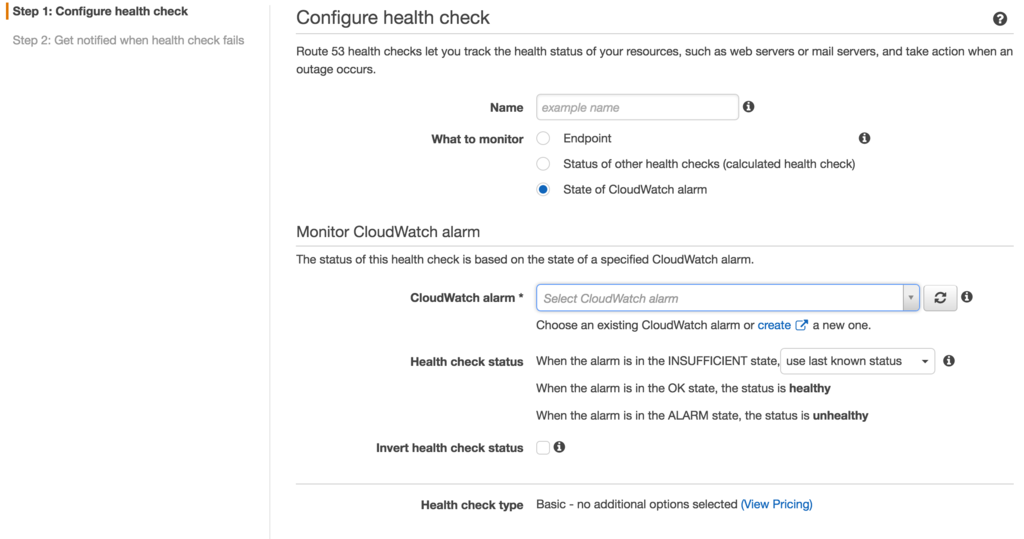
Task: Click info icon beside Name field
Action: coord(748,106)
